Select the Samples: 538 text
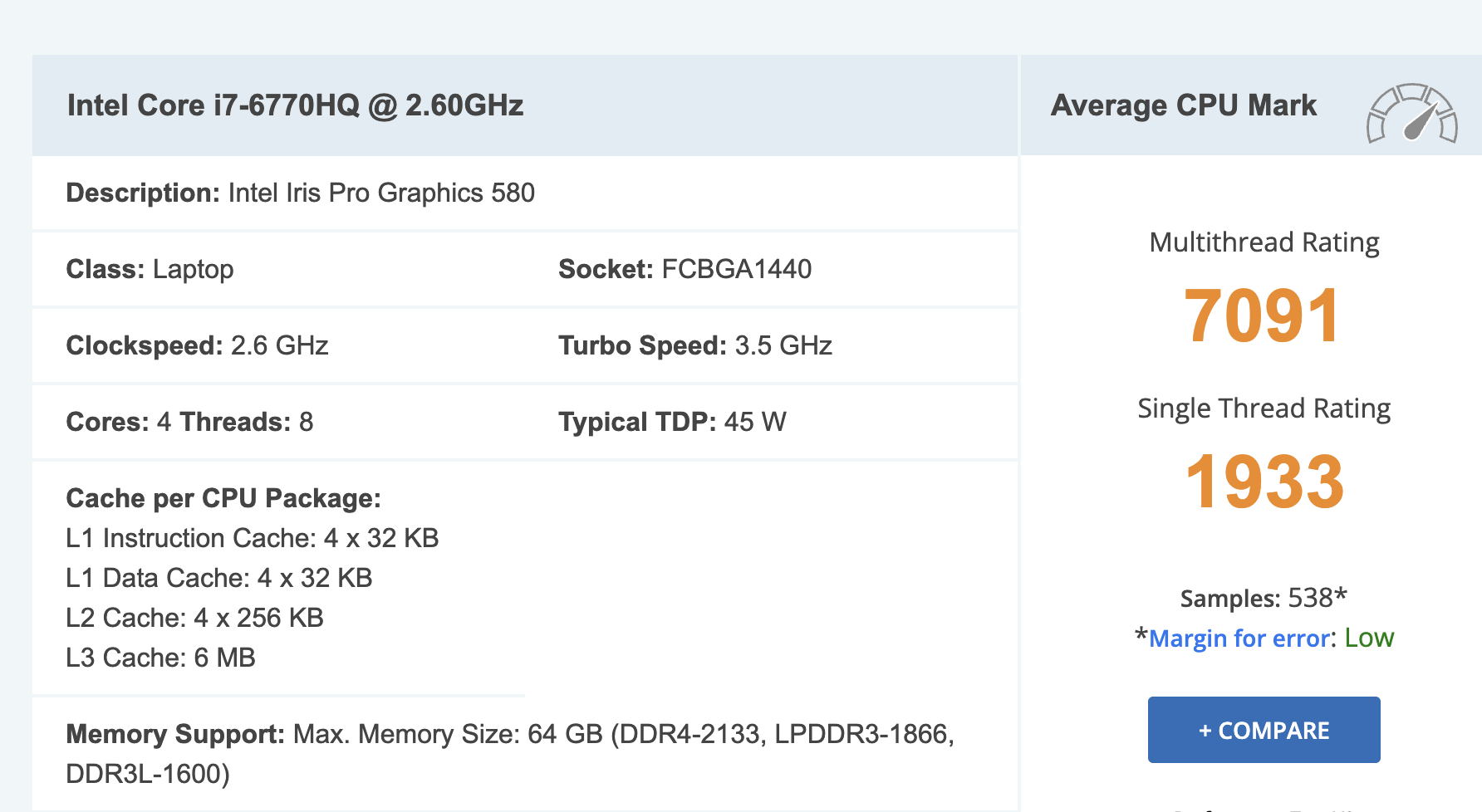The image size is (1482, 812). [x=1263, y=598]
